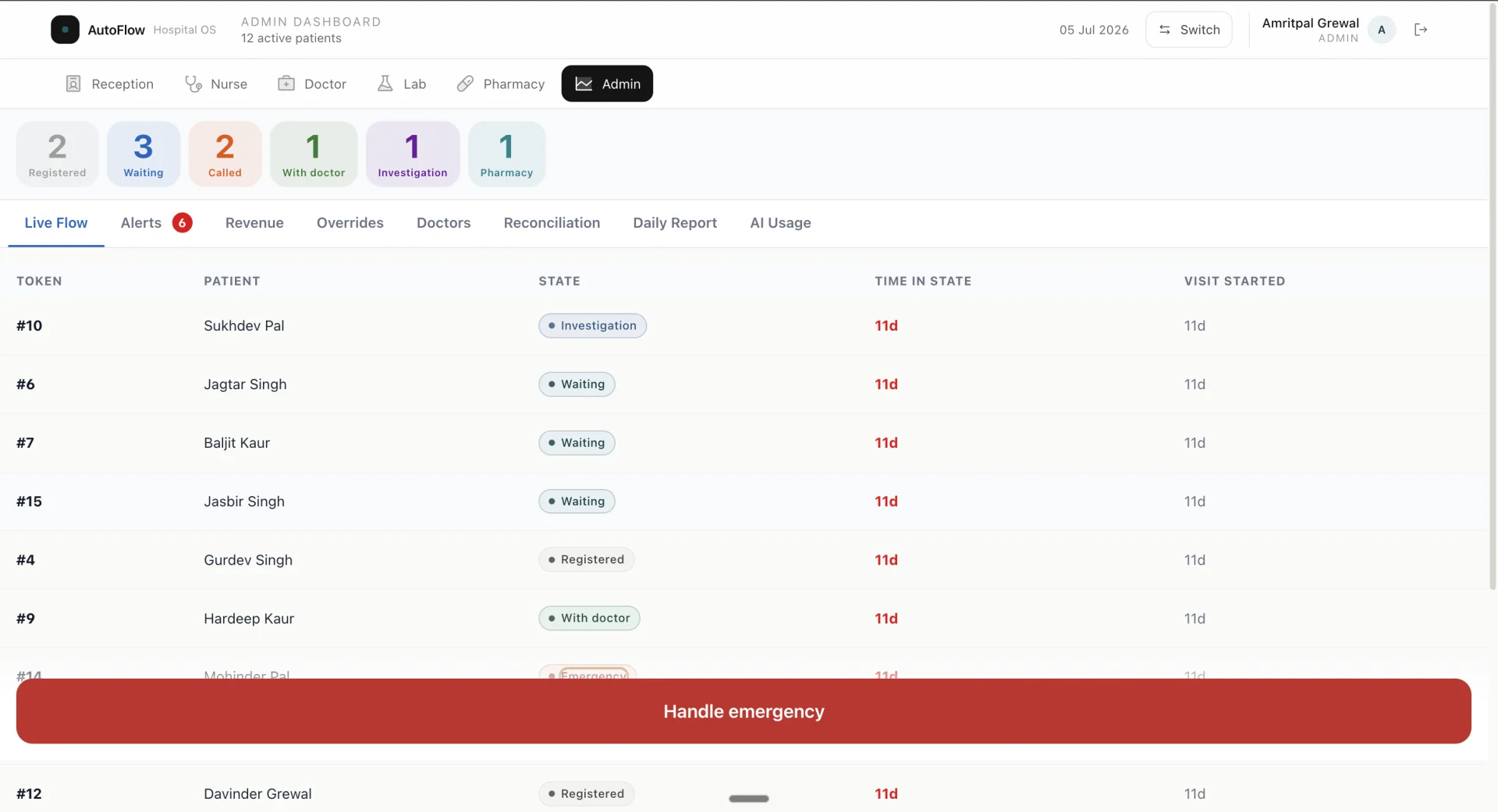Click token #10
This screenshot has width=1498, height=812.
pyautogui.click(x=29, y=325)
